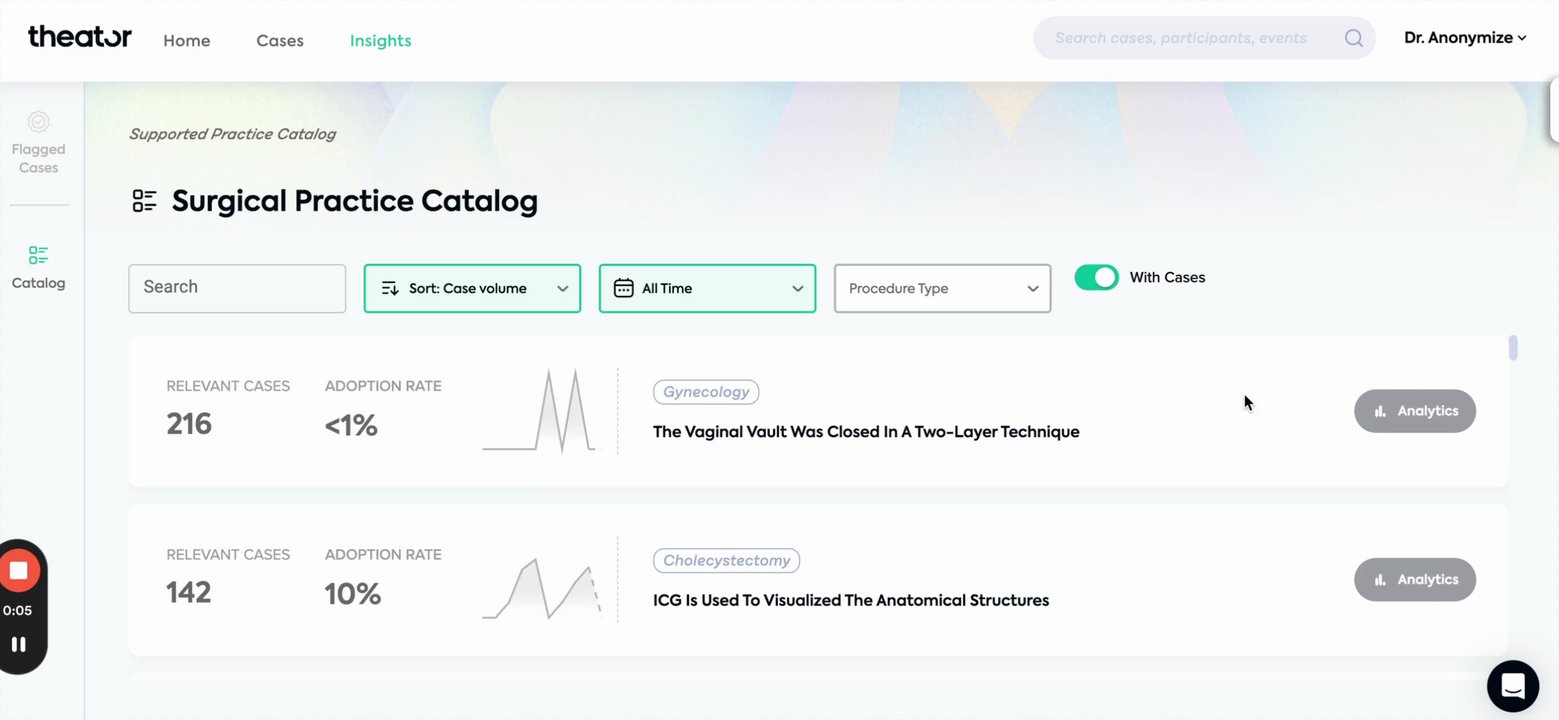Open the chat support bubble
Image resolution: width=1559 pixels, height=720 pixels.
1512,686
